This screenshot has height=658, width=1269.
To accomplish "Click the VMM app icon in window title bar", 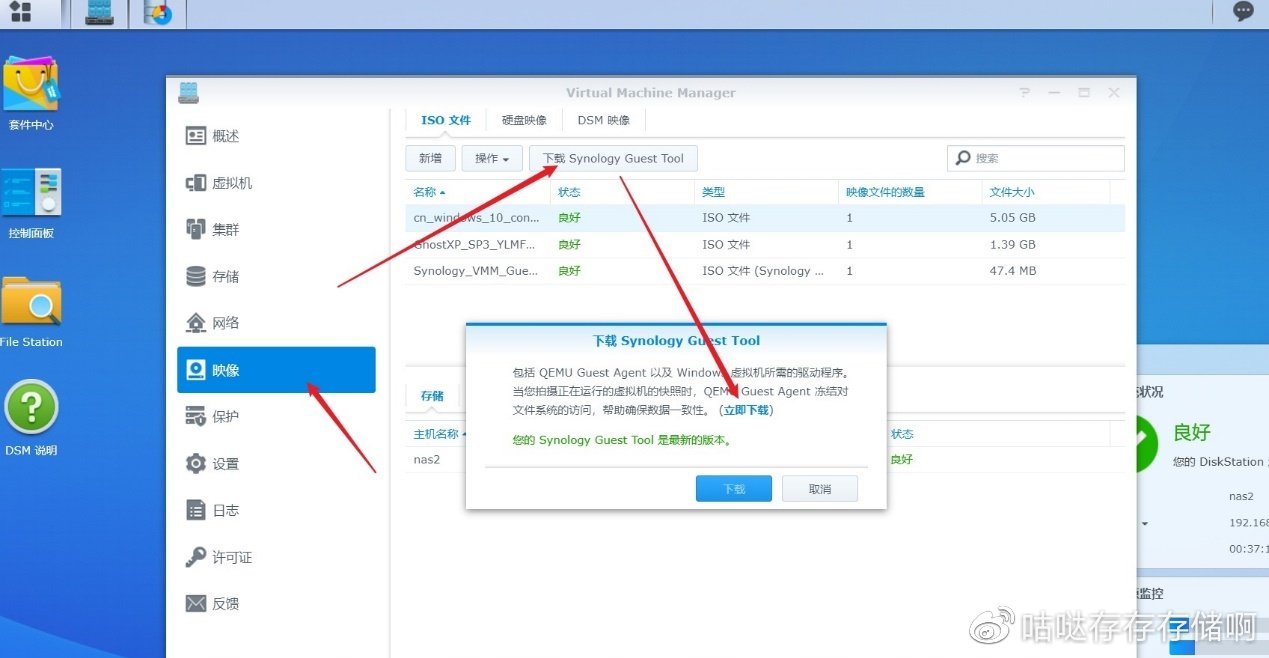I will 188,92.
